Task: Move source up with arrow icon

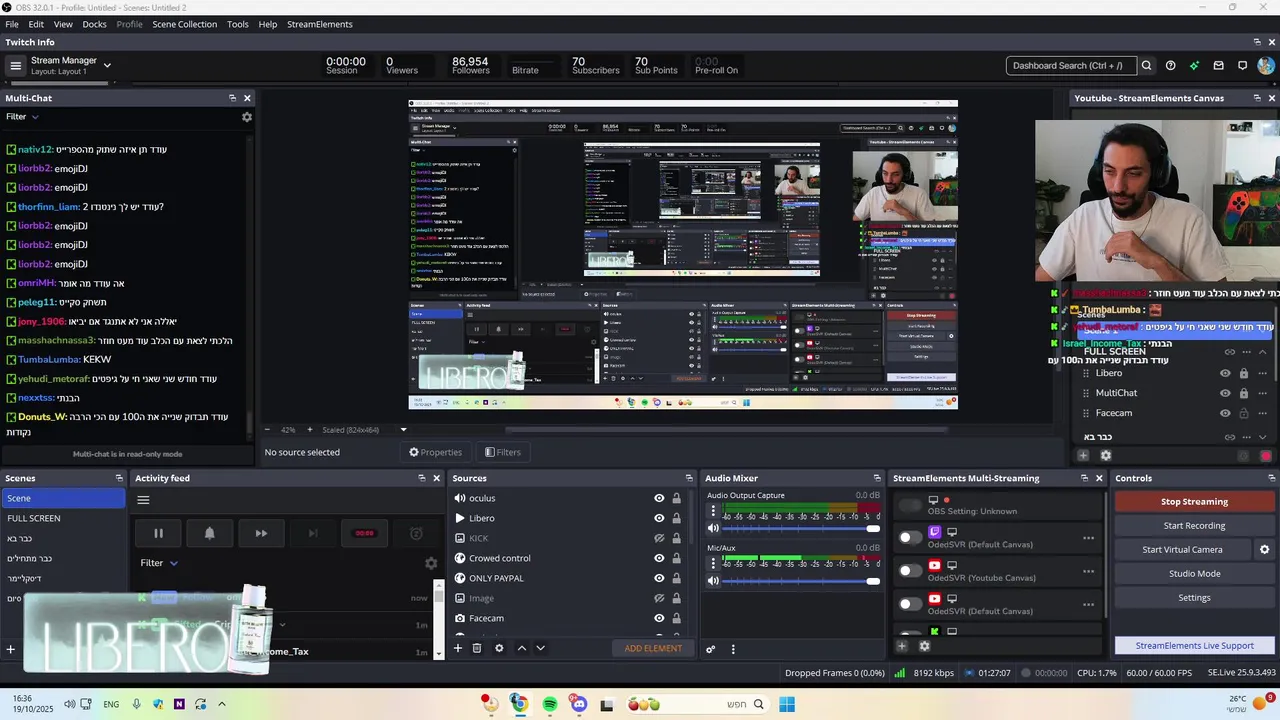Action: 521,648
